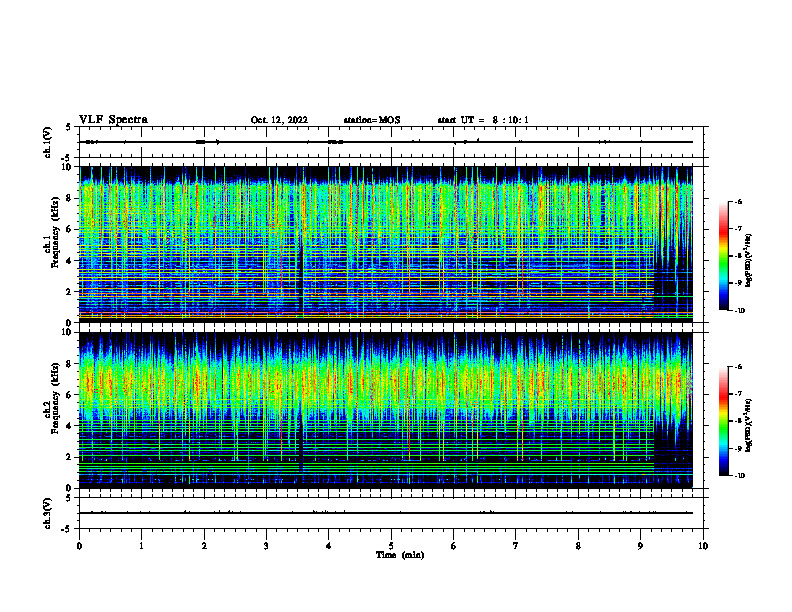The image size is (792, 612).
Task: Click the "ch.1(V)" axis label
Action: coord(48,142)
